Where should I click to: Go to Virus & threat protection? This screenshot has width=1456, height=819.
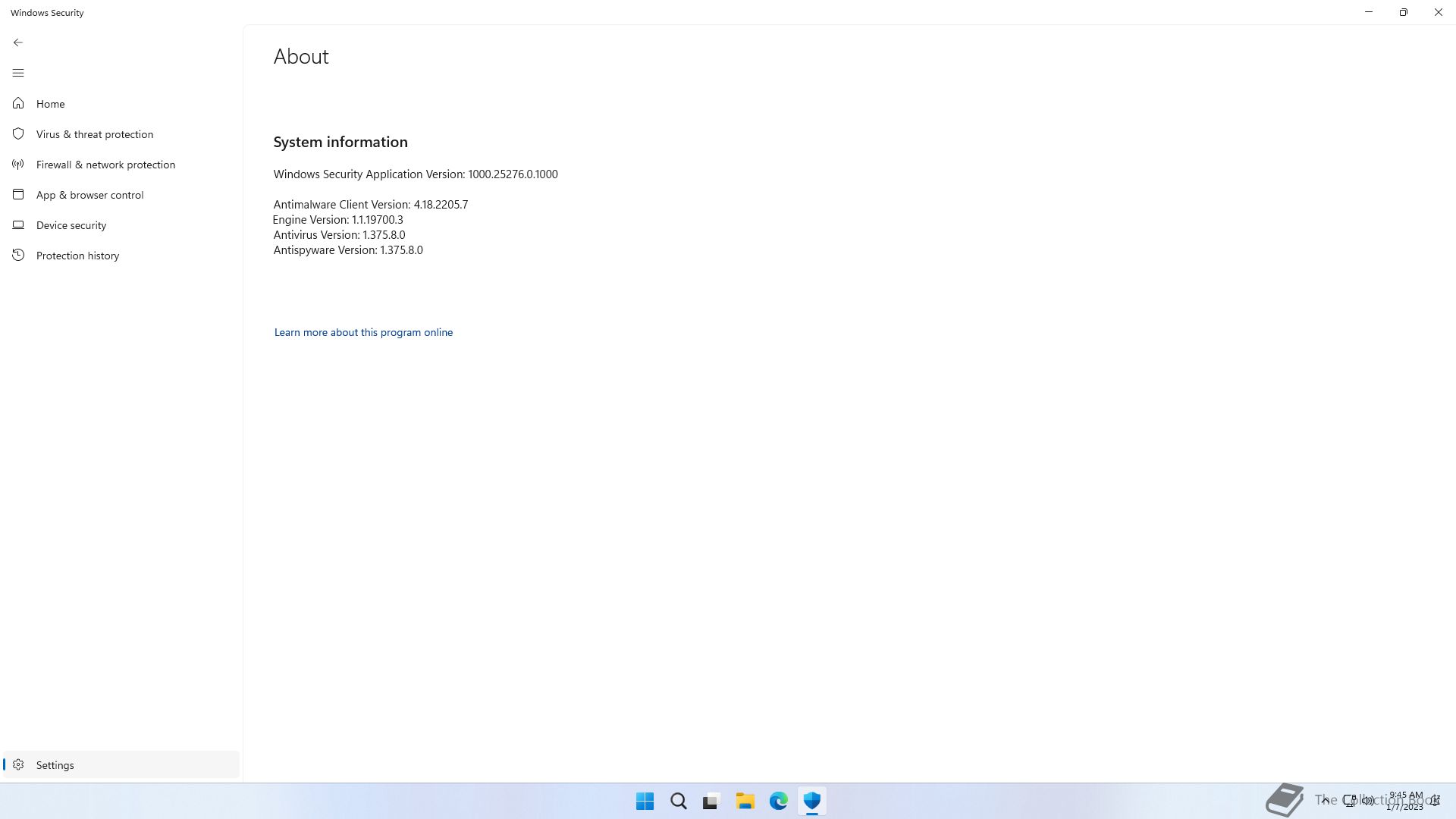(x=94, y=134)
